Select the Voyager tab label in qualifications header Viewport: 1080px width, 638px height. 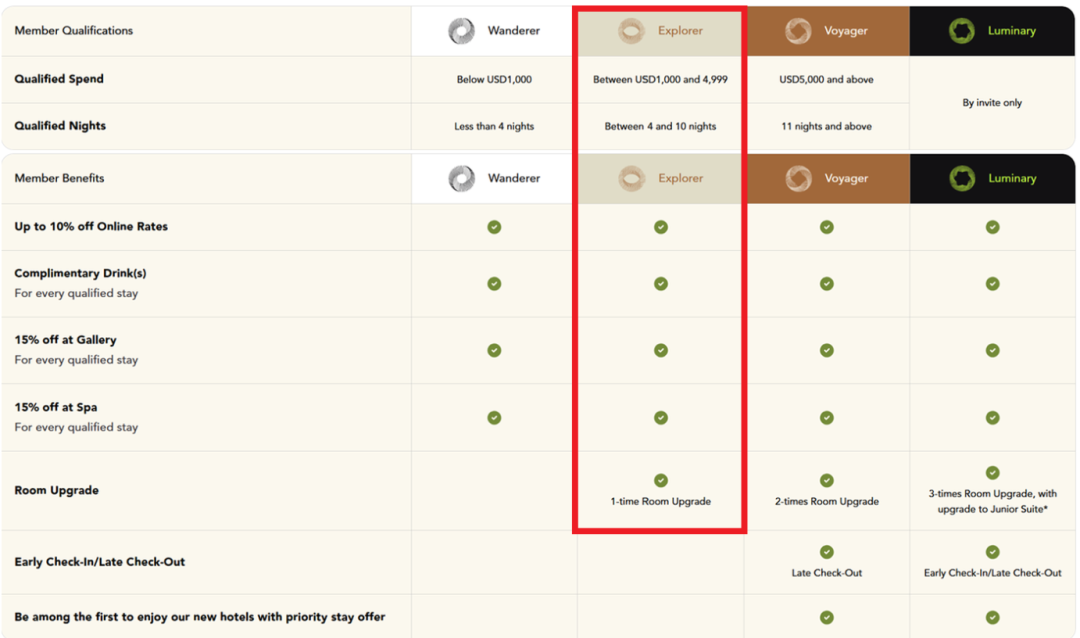click(846, 31)
